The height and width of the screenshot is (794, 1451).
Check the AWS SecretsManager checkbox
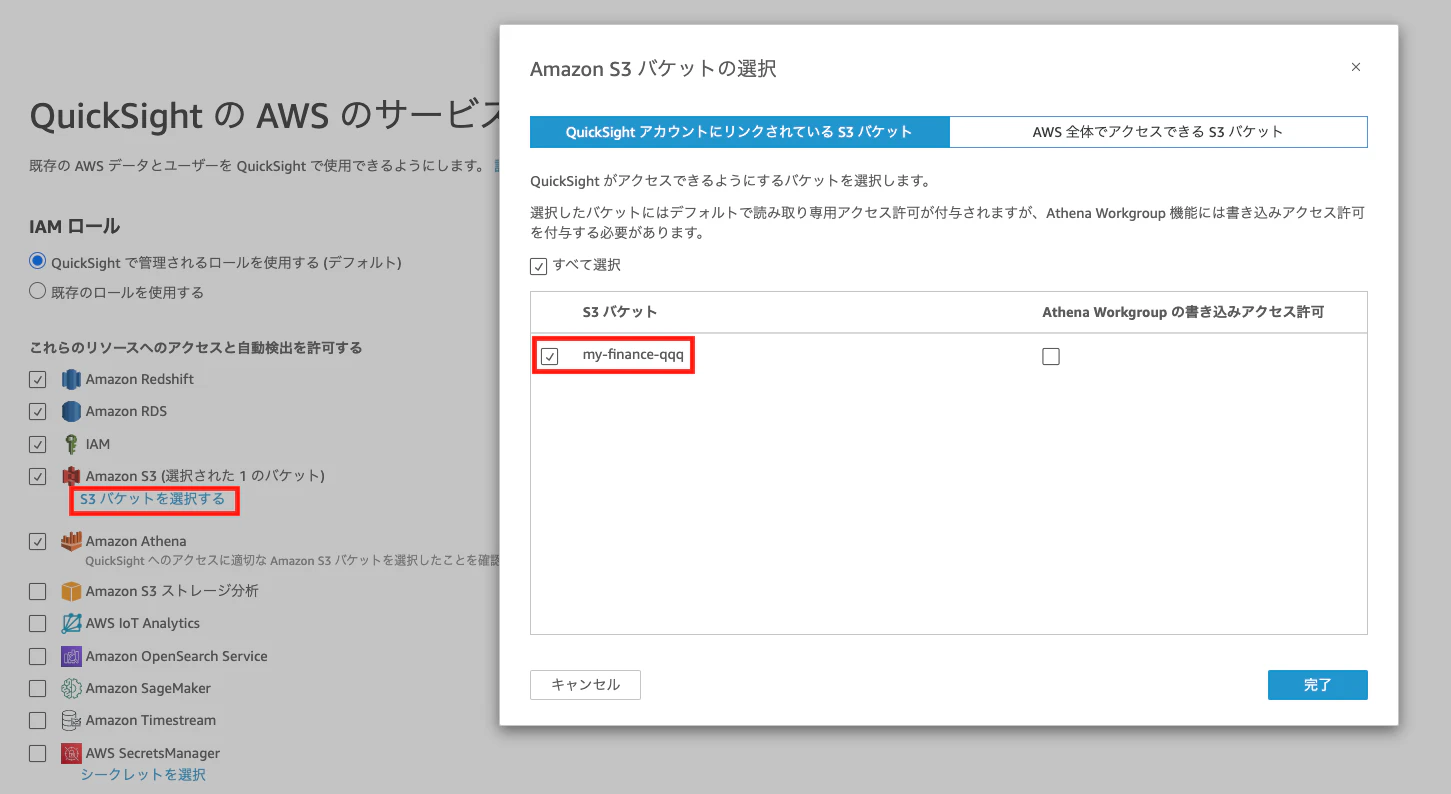pyautogui.click(x=38, y=753)
